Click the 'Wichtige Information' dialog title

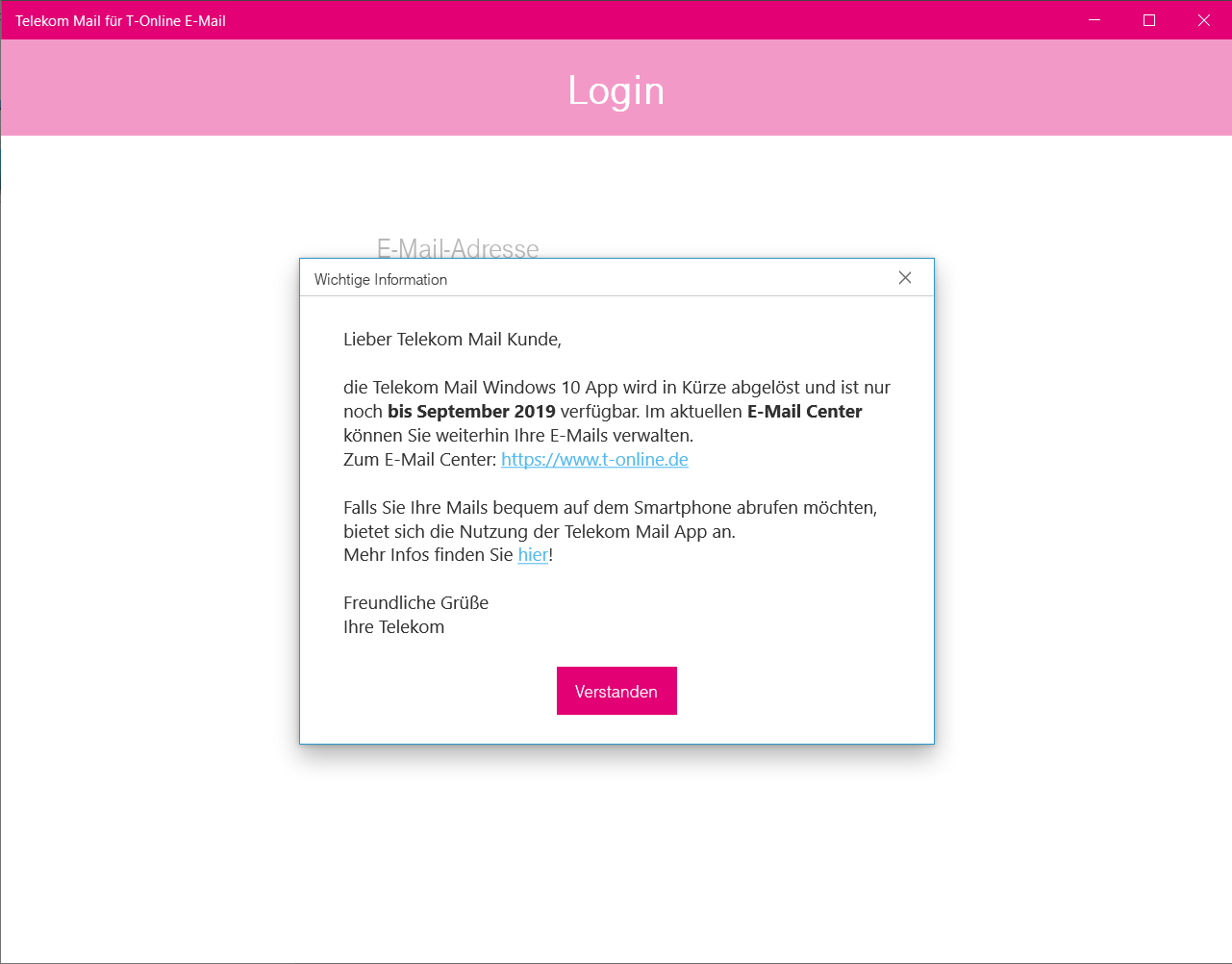pos(381,279)
